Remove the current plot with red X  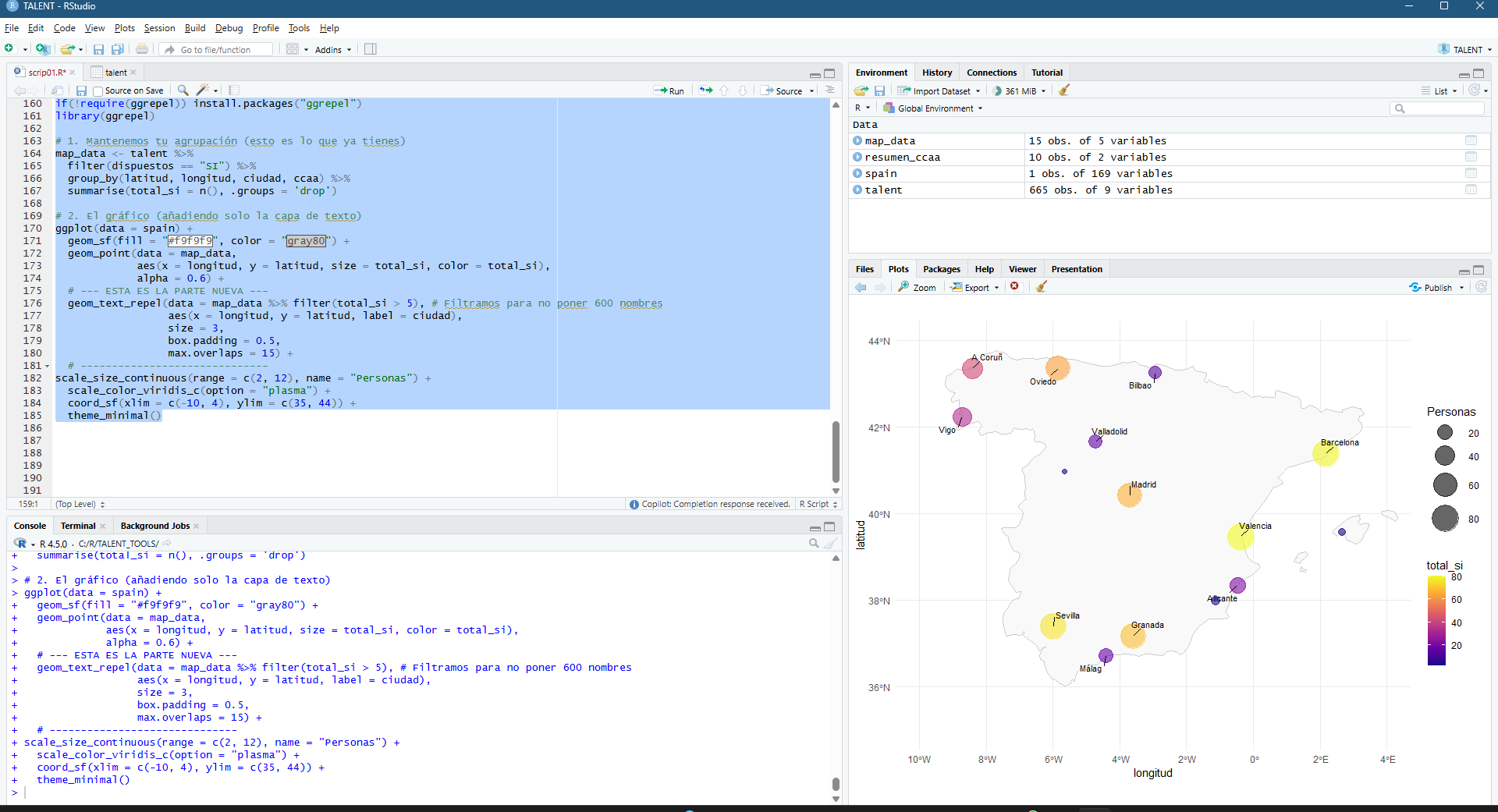(1014, 287)
